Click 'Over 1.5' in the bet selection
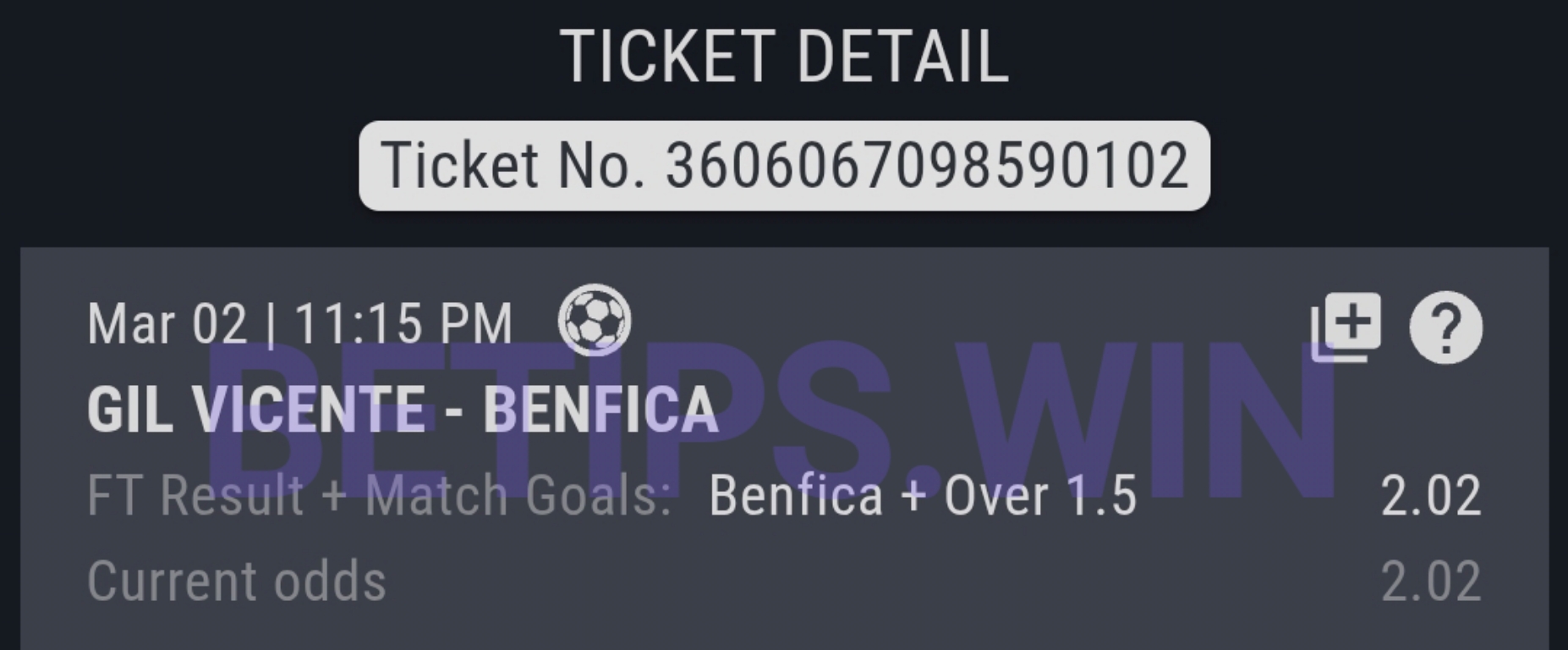The image size is (1568, 650). pos(1040,495)
